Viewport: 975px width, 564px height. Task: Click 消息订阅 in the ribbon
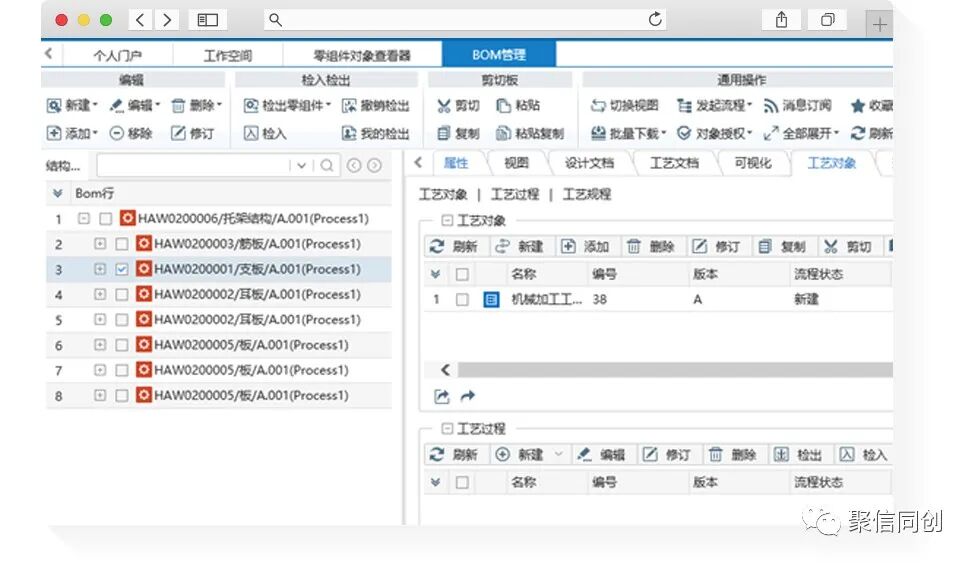click(797, 105)
